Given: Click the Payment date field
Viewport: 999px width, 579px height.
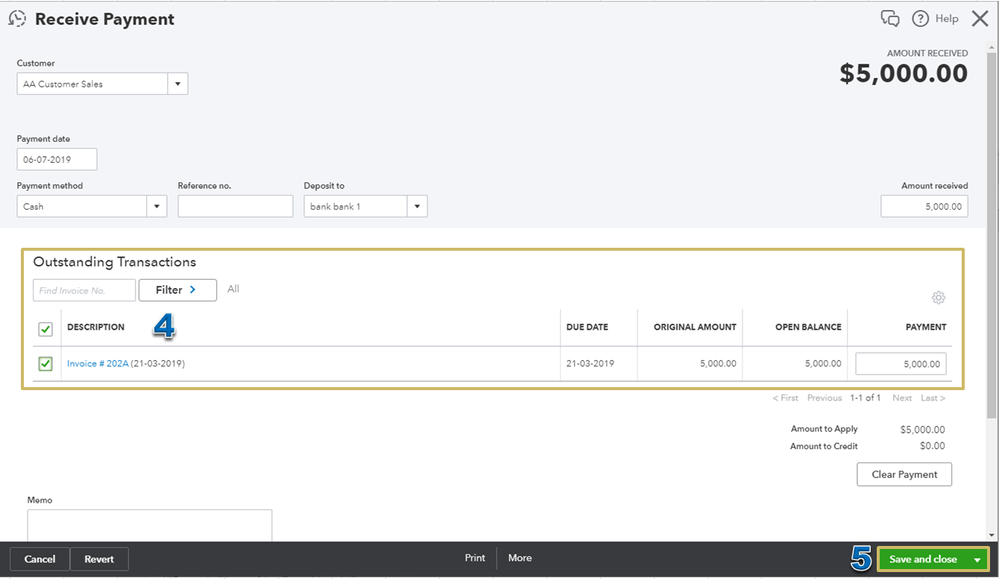Looking at the screenshot, I should tap(57, 159).
